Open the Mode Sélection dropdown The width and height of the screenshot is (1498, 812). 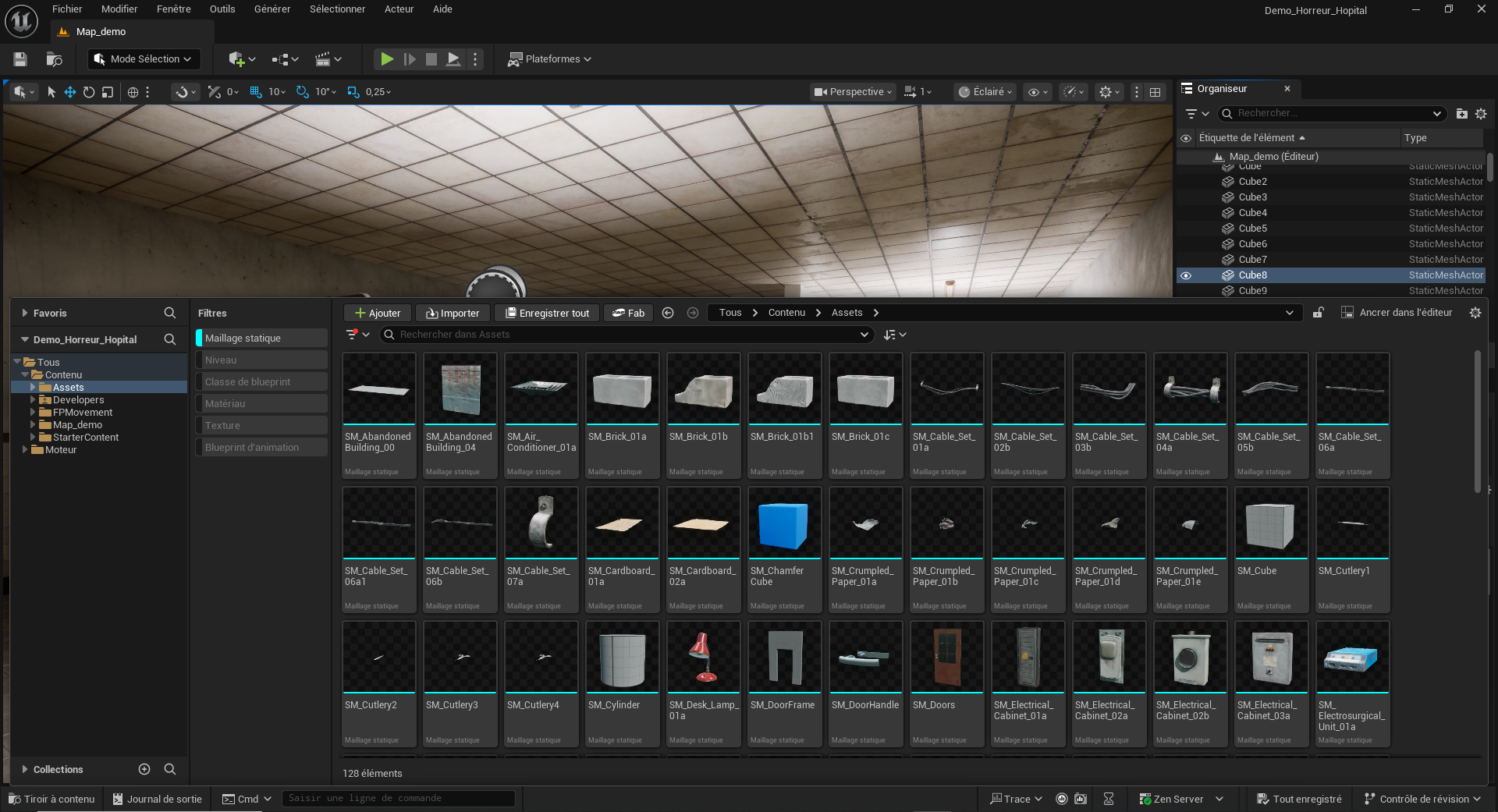144,59
